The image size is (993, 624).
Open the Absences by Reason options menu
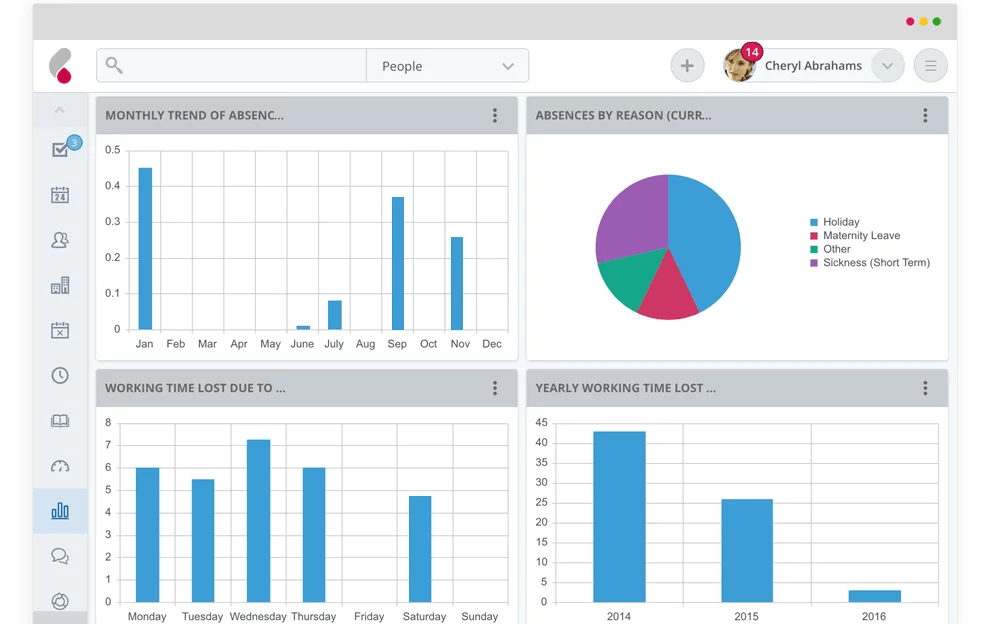click(925, 115)
